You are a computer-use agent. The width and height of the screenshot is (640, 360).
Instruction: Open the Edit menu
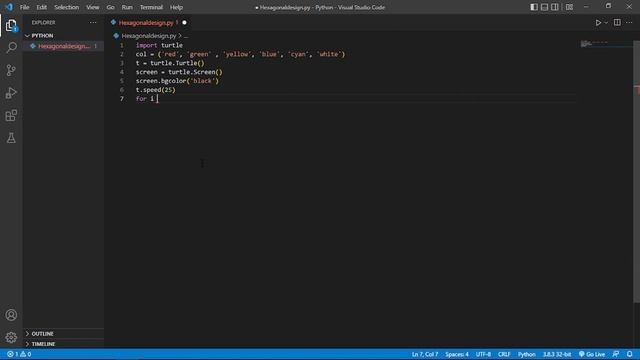[41, 7]
